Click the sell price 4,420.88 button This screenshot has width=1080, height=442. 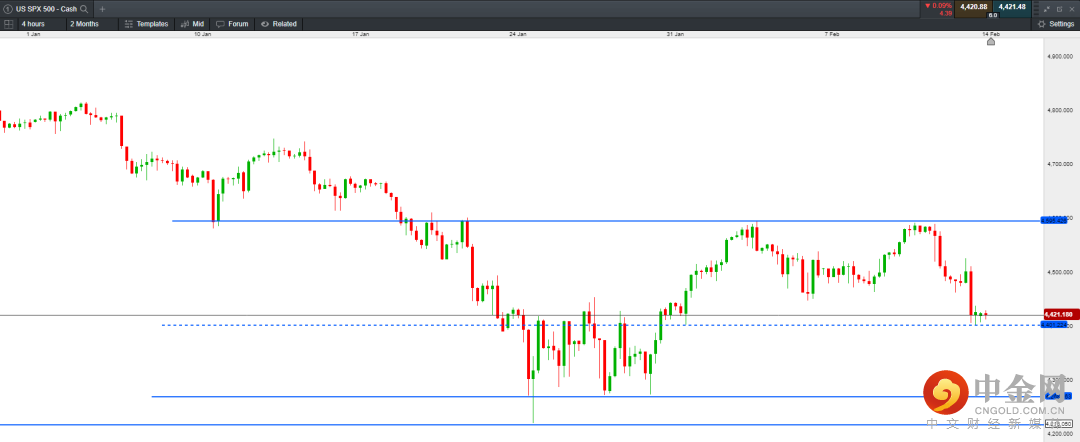pos(973,7)
